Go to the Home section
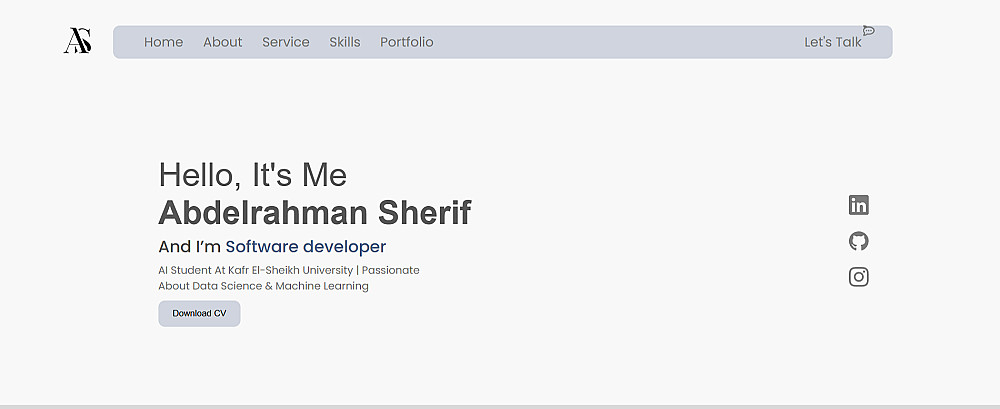 tap(163, 42)
